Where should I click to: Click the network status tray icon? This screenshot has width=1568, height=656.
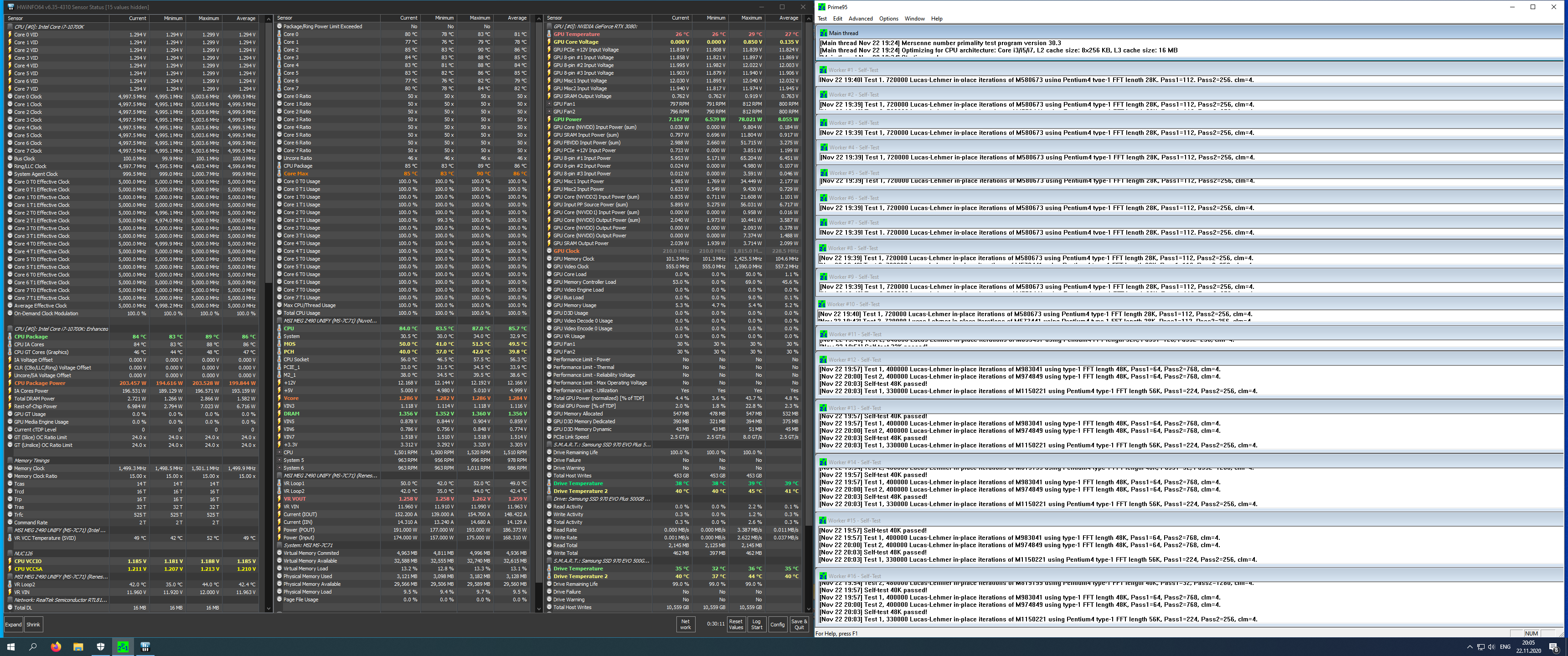1480,647
